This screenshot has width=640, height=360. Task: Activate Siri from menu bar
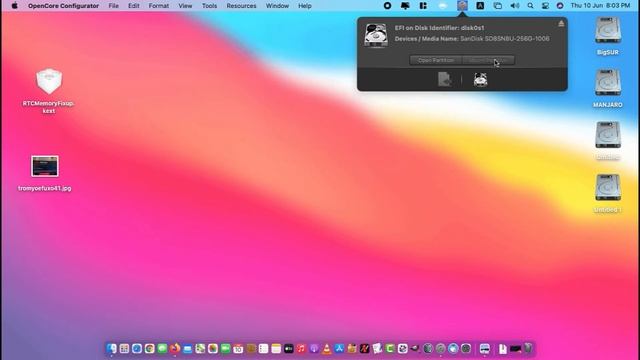point(560,6)
